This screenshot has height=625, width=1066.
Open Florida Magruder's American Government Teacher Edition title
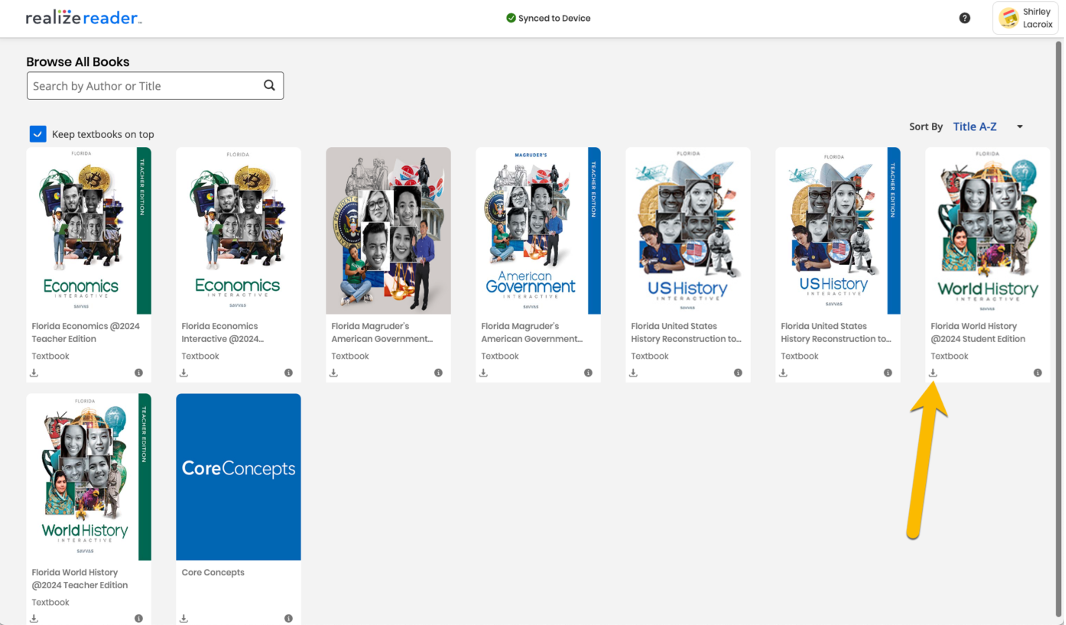tap(531, 332)
